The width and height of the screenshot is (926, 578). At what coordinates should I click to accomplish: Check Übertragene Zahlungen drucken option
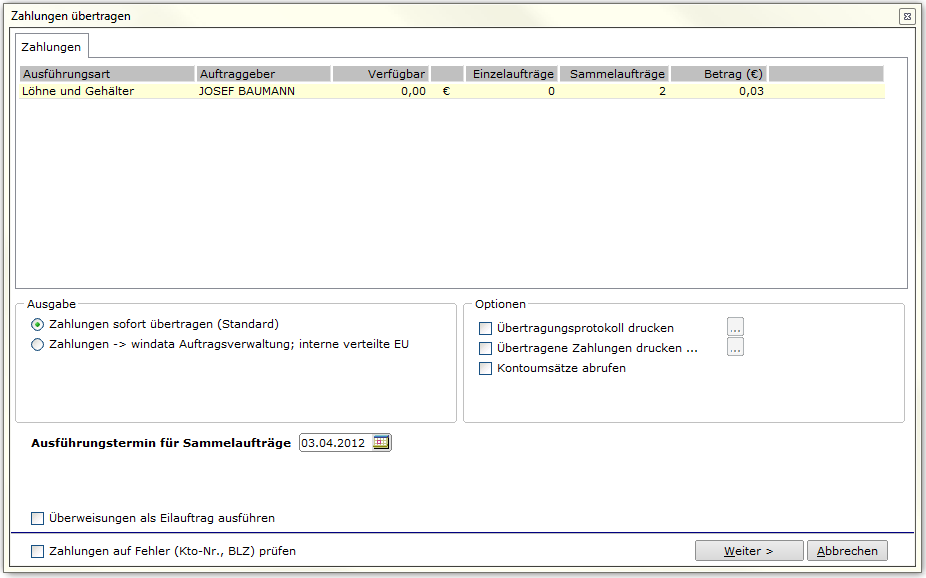[485, 348]
